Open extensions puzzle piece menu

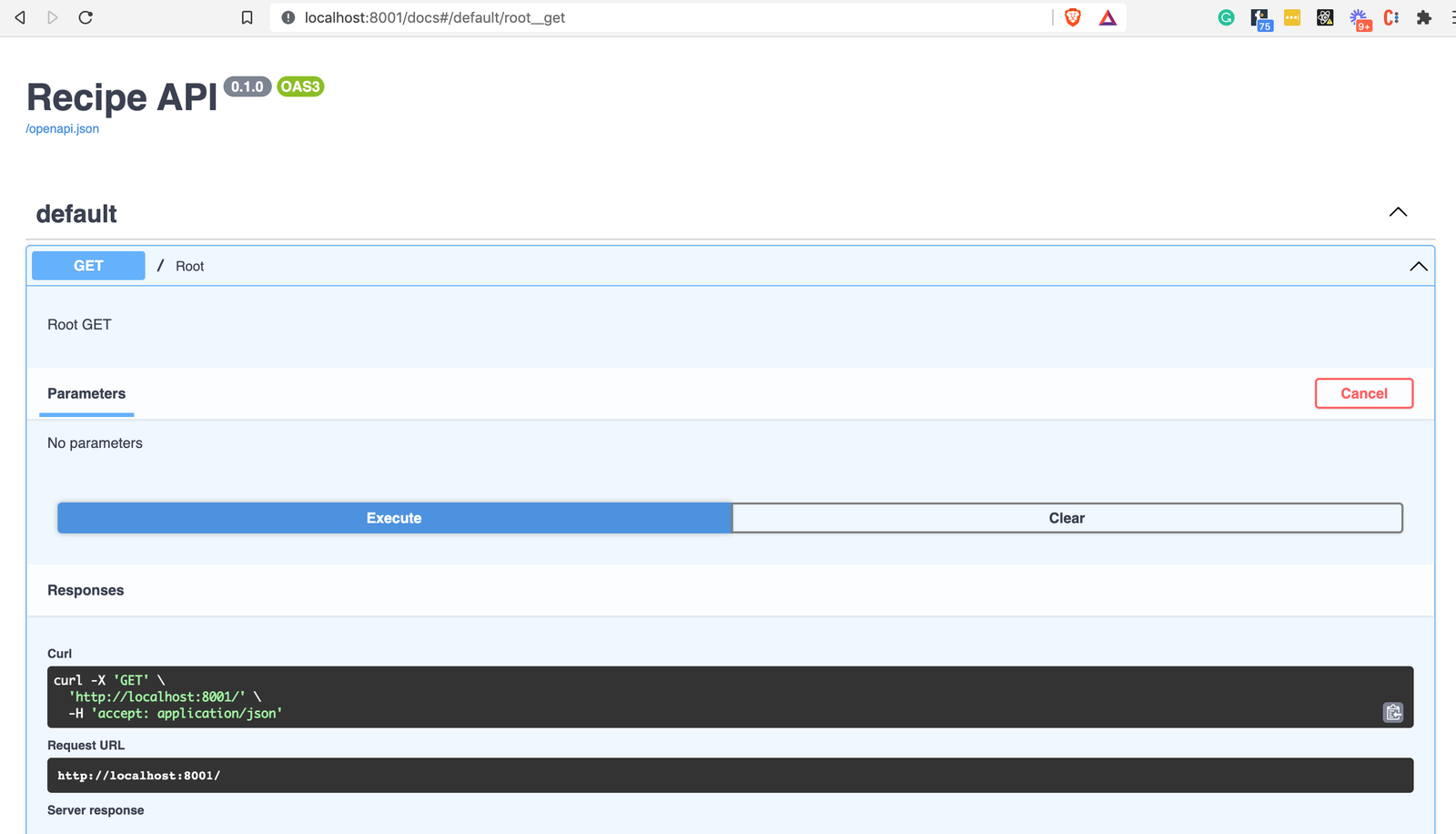click(1424, 17)
